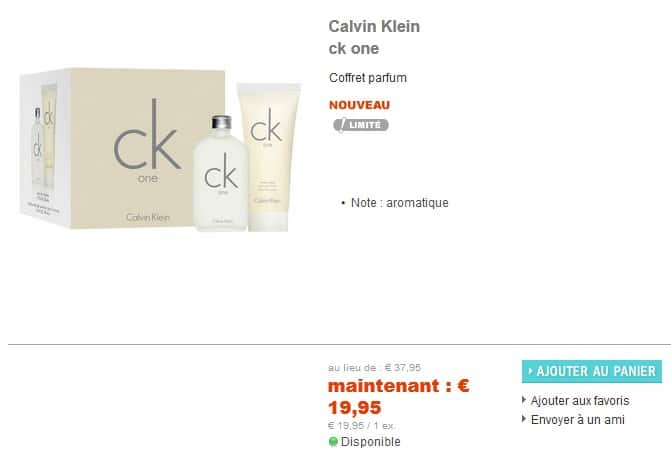Screen dimensions: 671x451
Task: Click the Ajouter au panier button
Action: click(x=591, y=371)
